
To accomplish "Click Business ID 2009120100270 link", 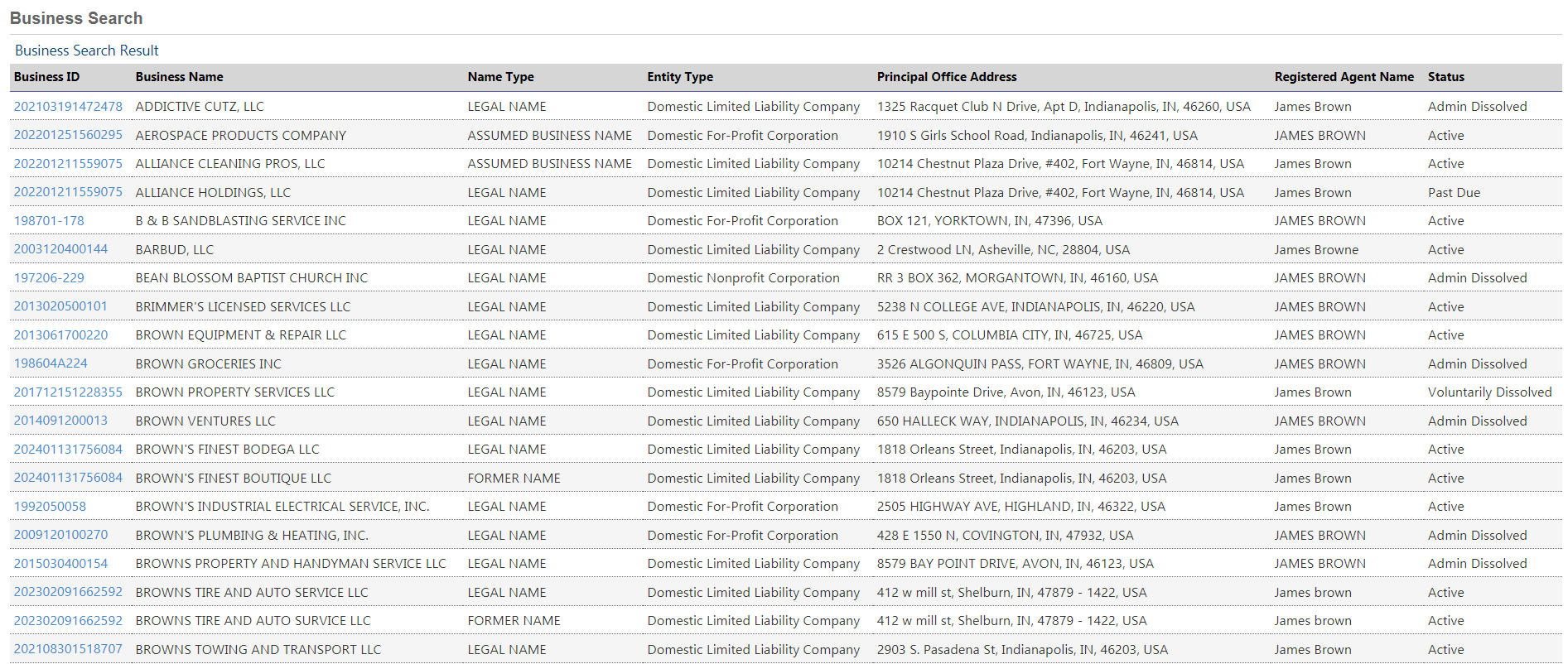I will [60, 535].
